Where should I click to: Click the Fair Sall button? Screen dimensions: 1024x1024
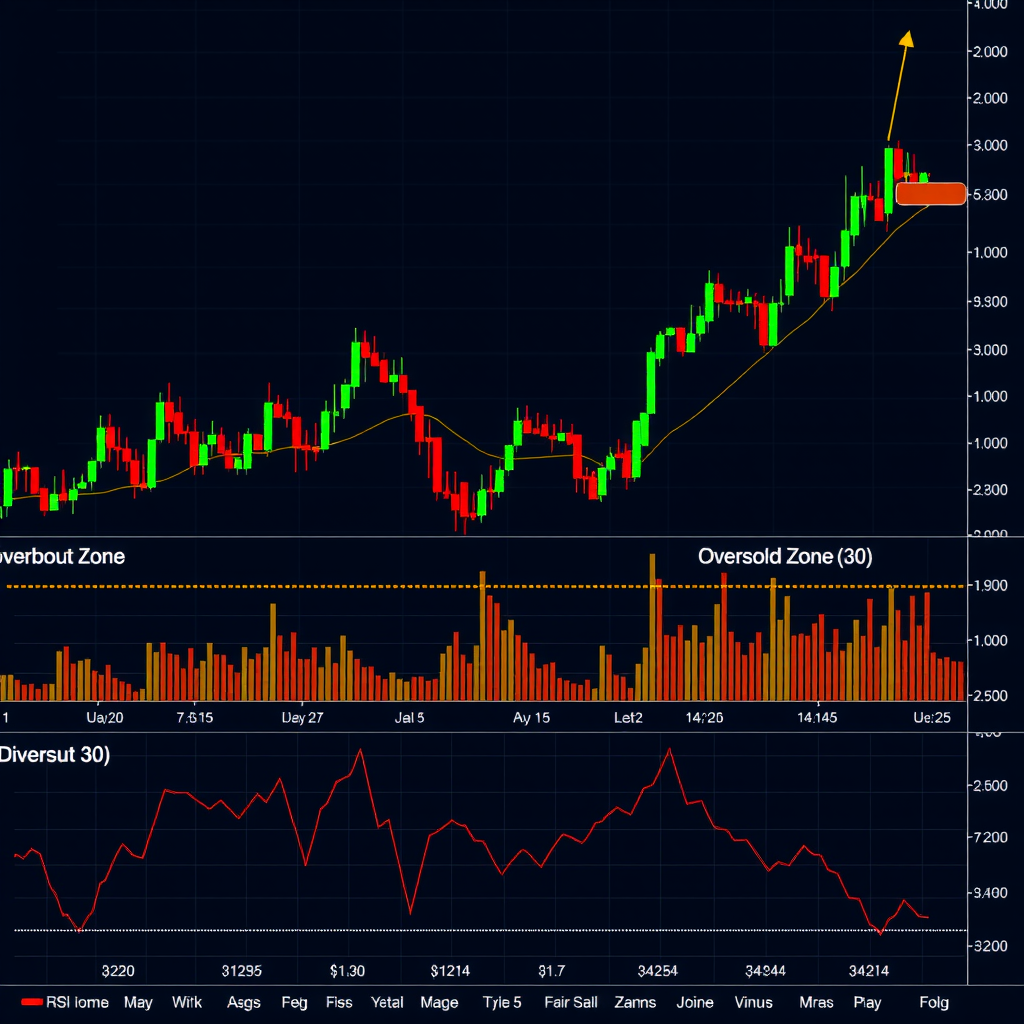[x=571, y=1002]
